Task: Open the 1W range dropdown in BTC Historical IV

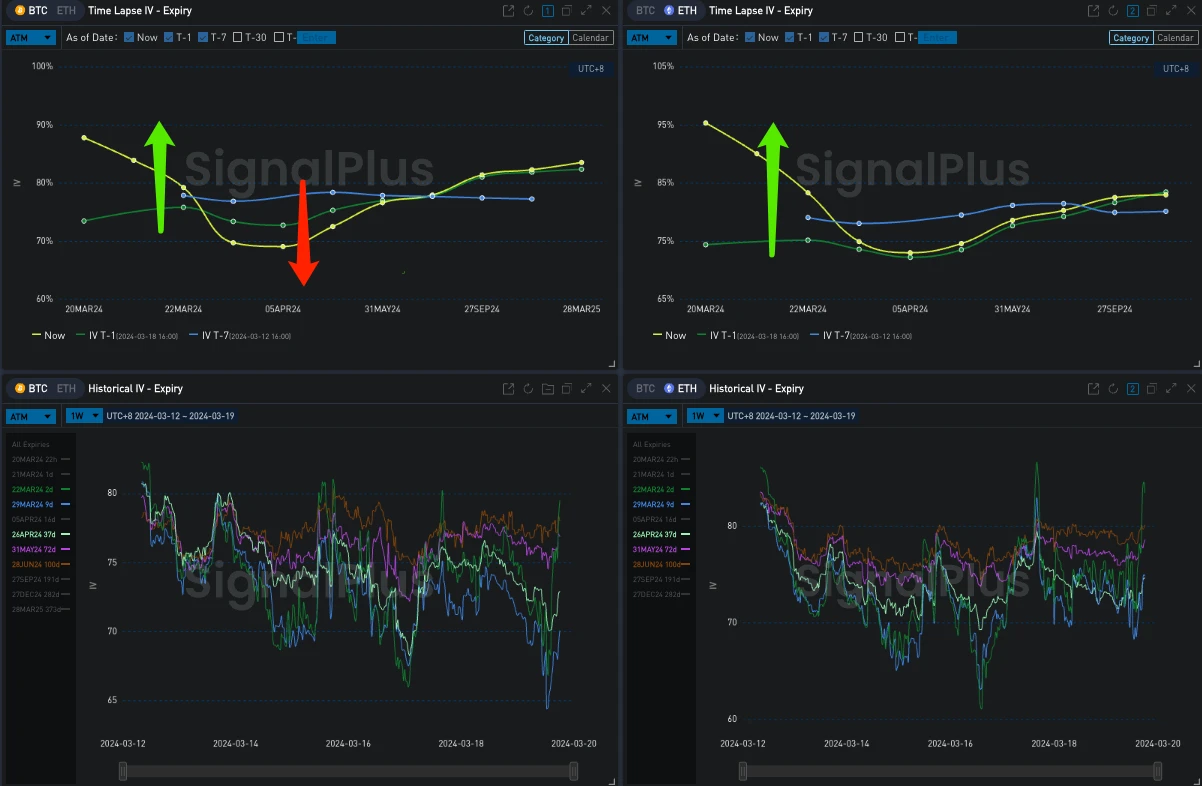Action: tap(85, 416)
